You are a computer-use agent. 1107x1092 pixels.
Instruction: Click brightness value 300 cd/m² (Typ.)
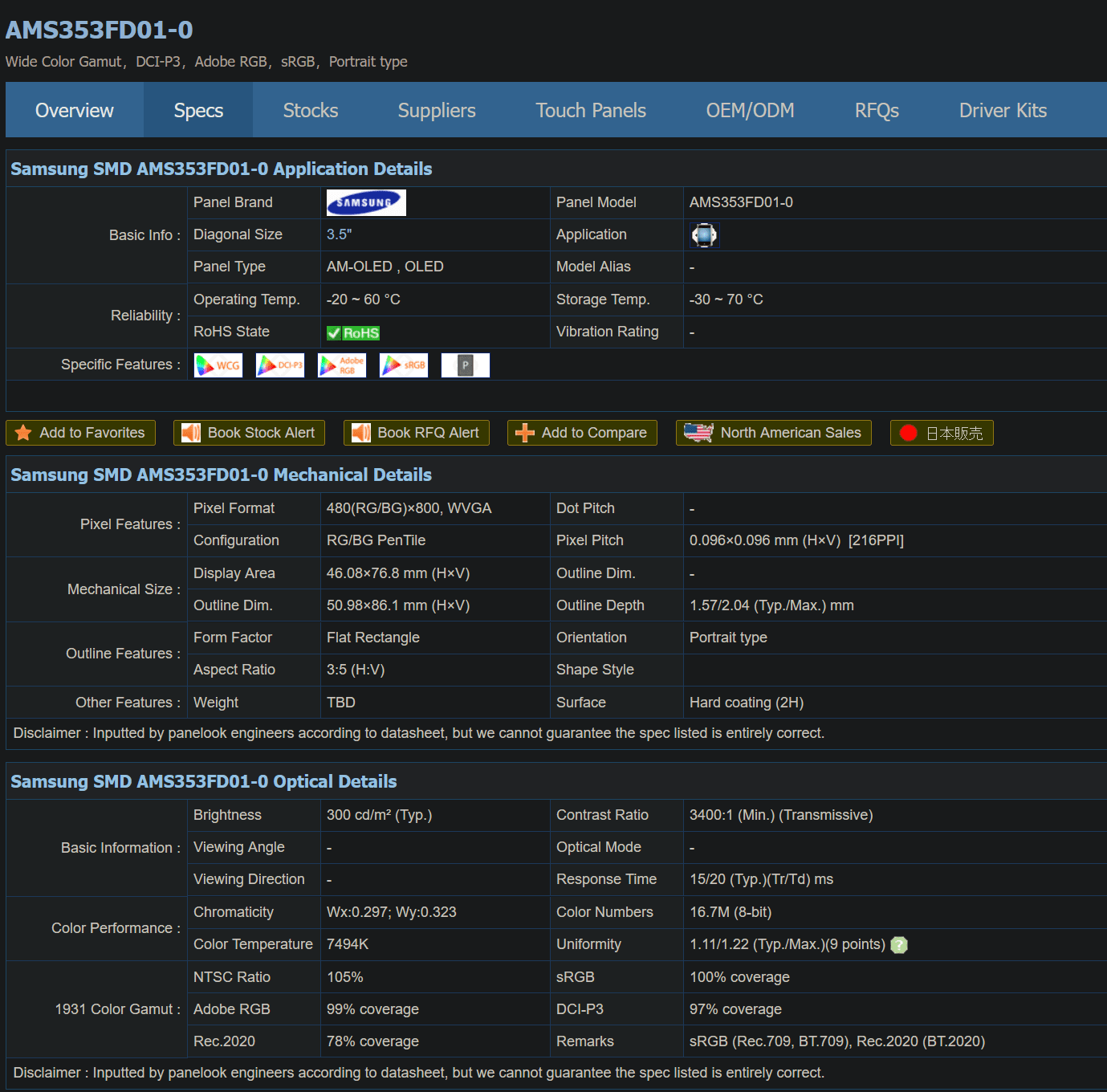coord(379,815)
